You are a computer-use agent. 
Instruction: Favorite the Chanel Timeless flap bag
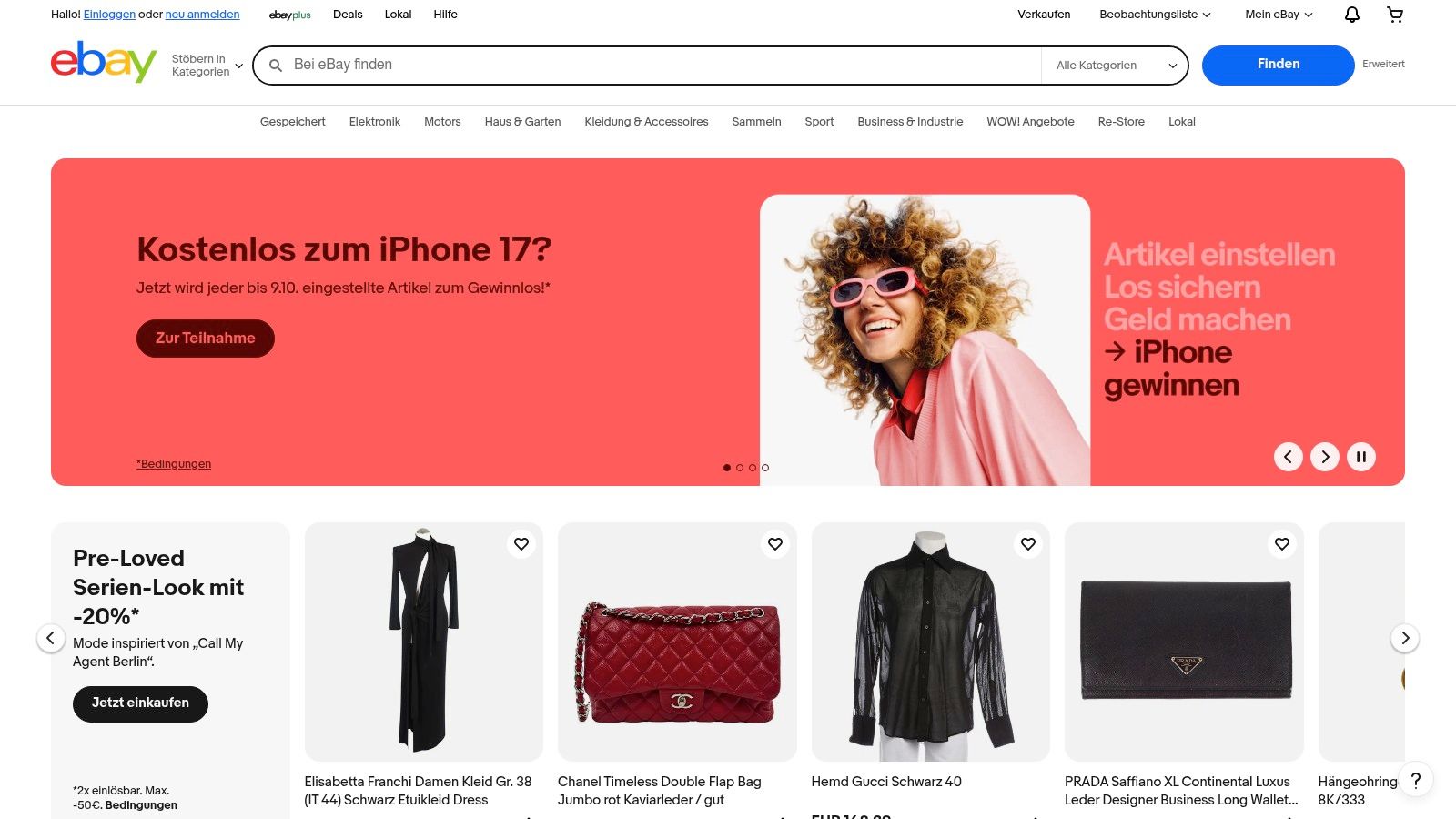[775, 544]
